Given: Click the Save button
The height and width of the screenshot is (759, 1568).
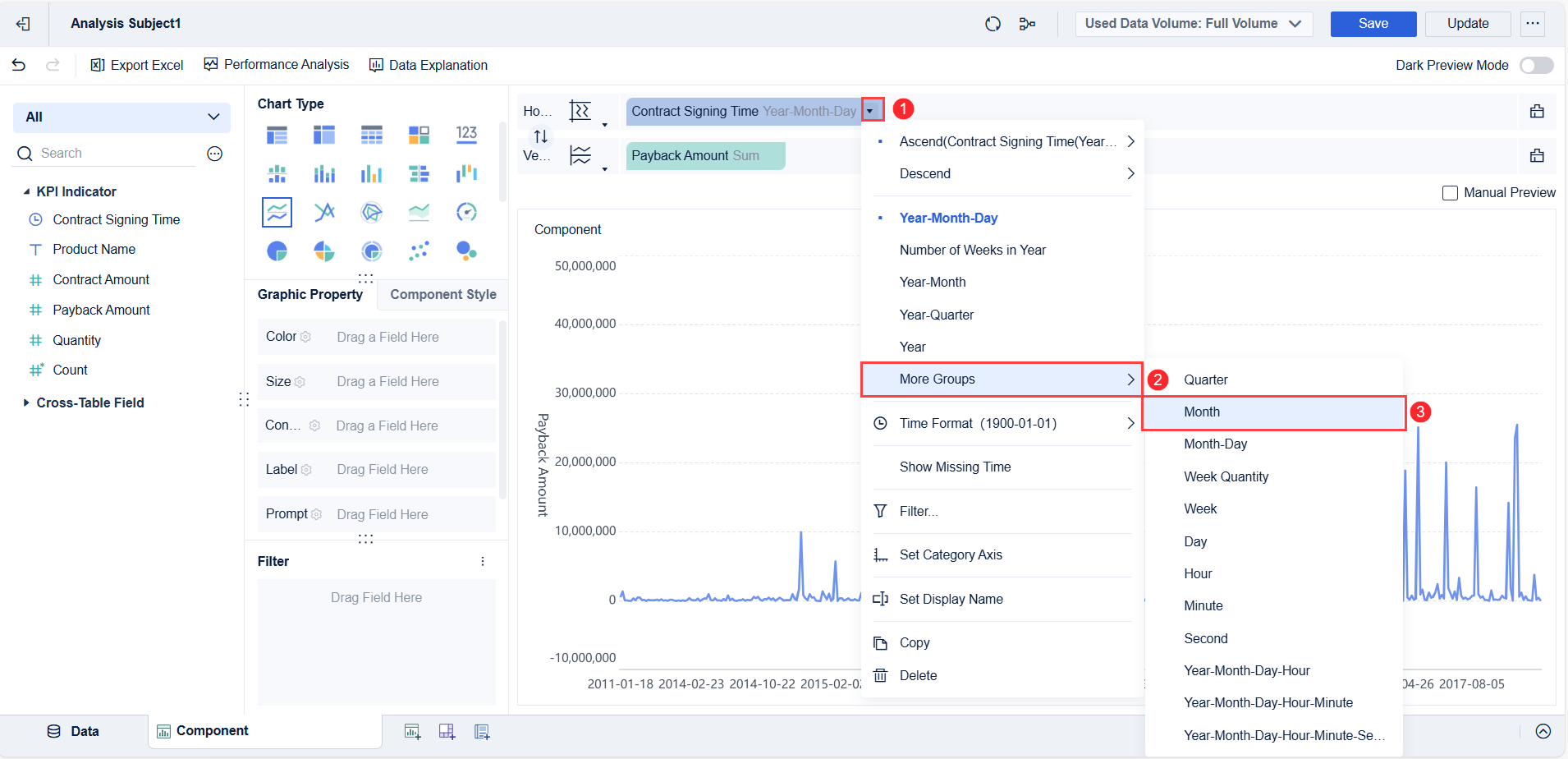Looking at the screenshot, I should pyautogui.click(x=1373, y=24).
